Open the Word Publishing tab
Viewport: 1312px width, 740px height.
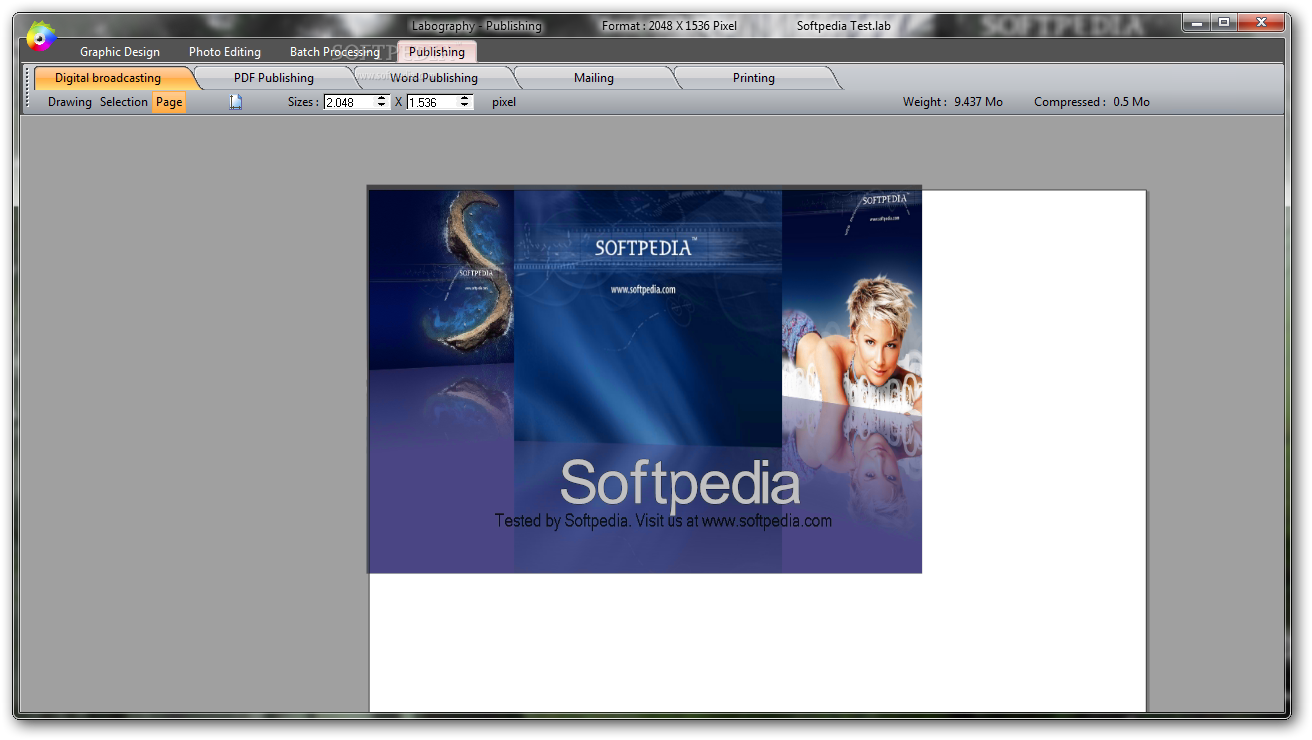[434, 78]
